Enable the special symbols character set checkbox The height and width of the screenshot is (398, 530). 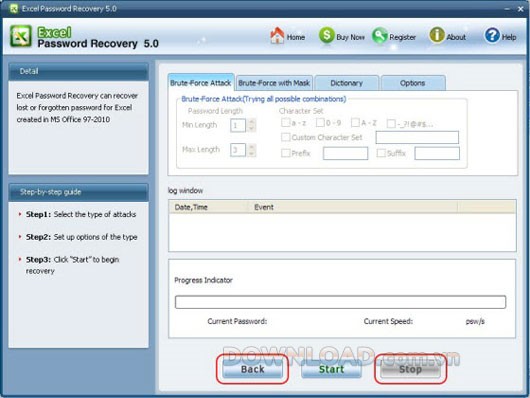[x=391, y=123]
